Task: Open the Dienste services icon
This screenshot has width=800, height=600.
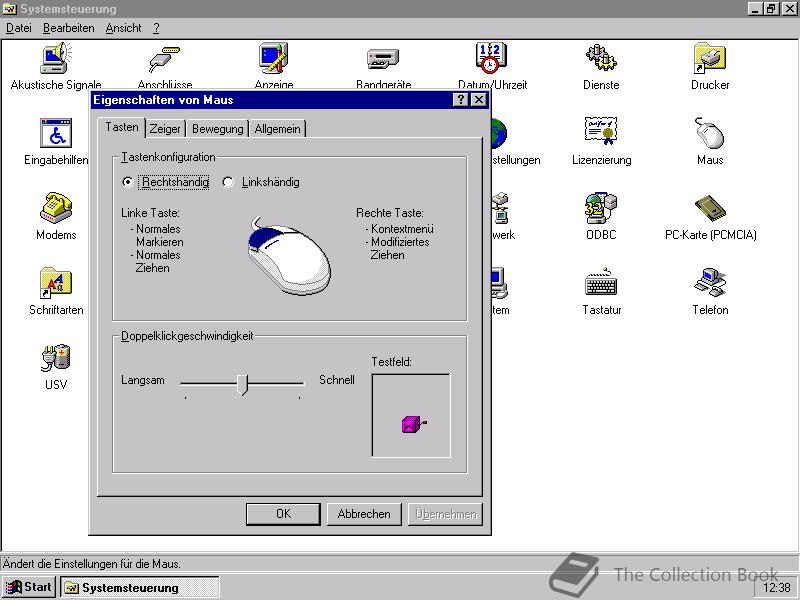Action: [601, 58]
